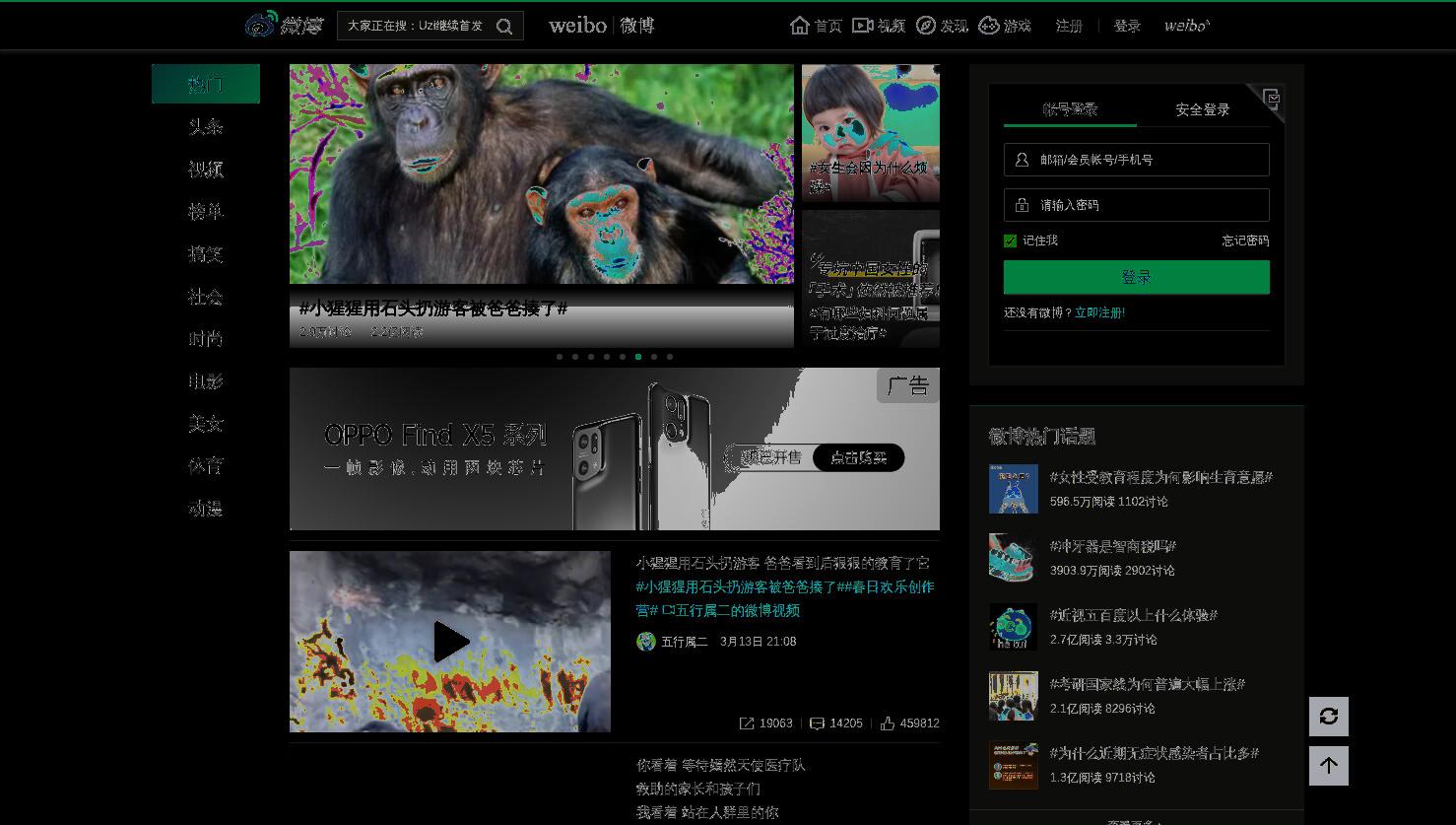The image size is (1456, 825).
Task: Click the 立即注册 register now link
Action: 1099,312
